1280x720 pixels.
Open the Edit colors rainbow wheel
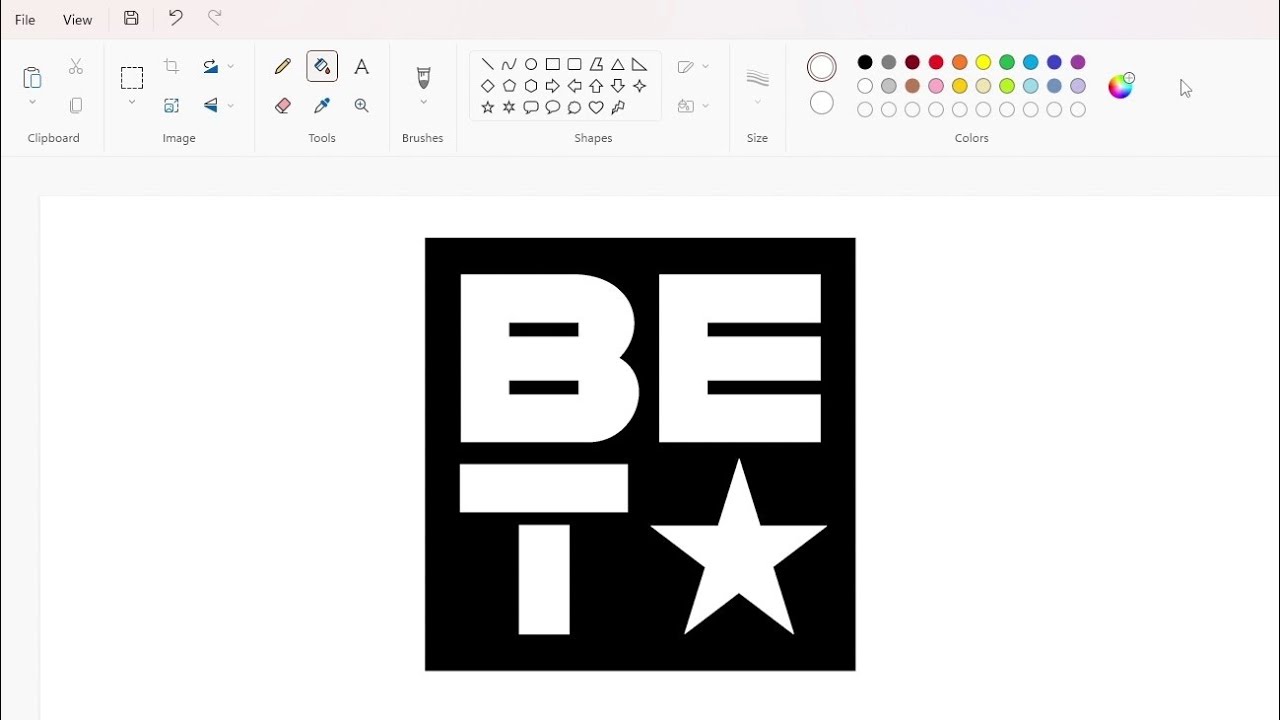[1121, 85]
